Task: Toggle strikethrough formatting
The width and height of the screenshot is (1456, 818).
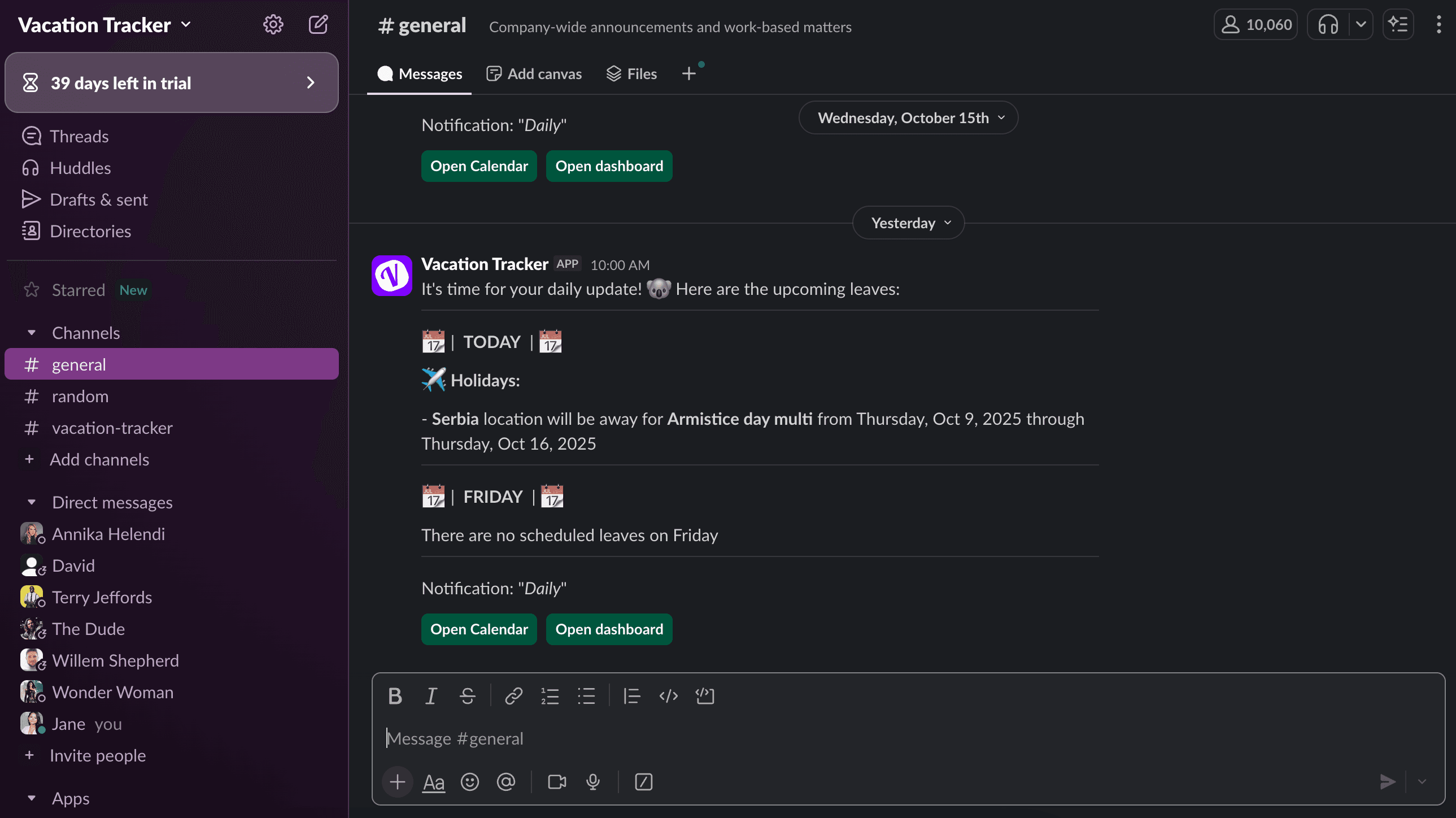Action: 468,696
